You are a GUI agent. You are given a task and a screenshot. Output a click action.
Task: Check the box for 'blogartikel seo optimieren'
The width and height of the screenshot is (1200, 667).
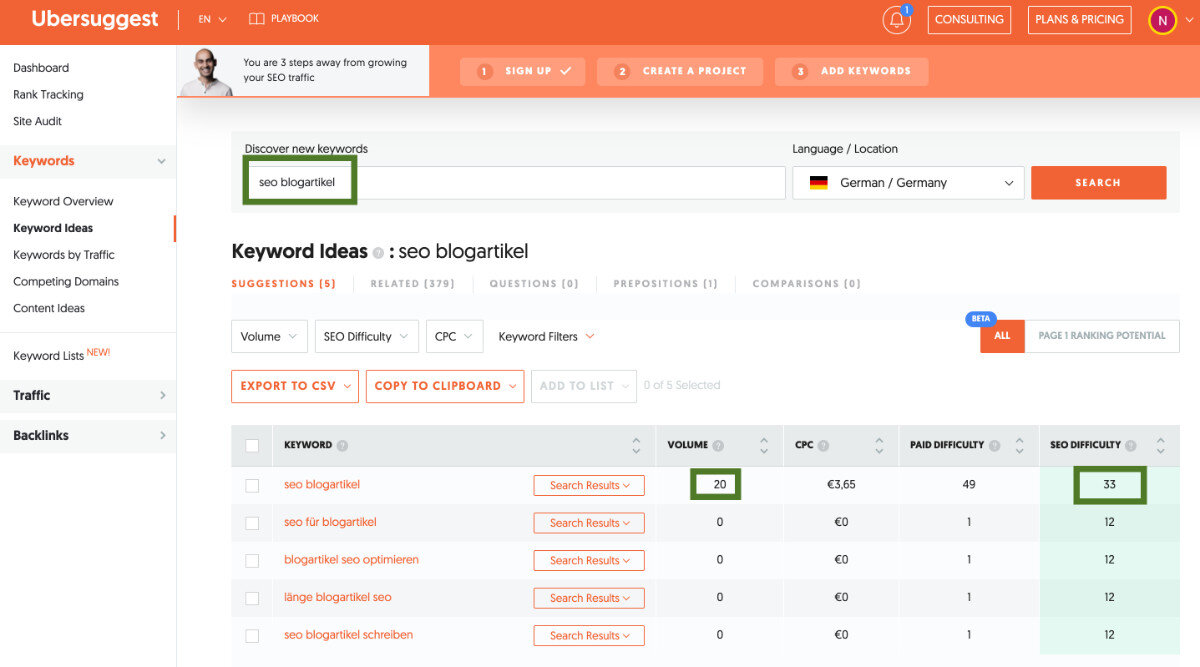coord(252,560)
